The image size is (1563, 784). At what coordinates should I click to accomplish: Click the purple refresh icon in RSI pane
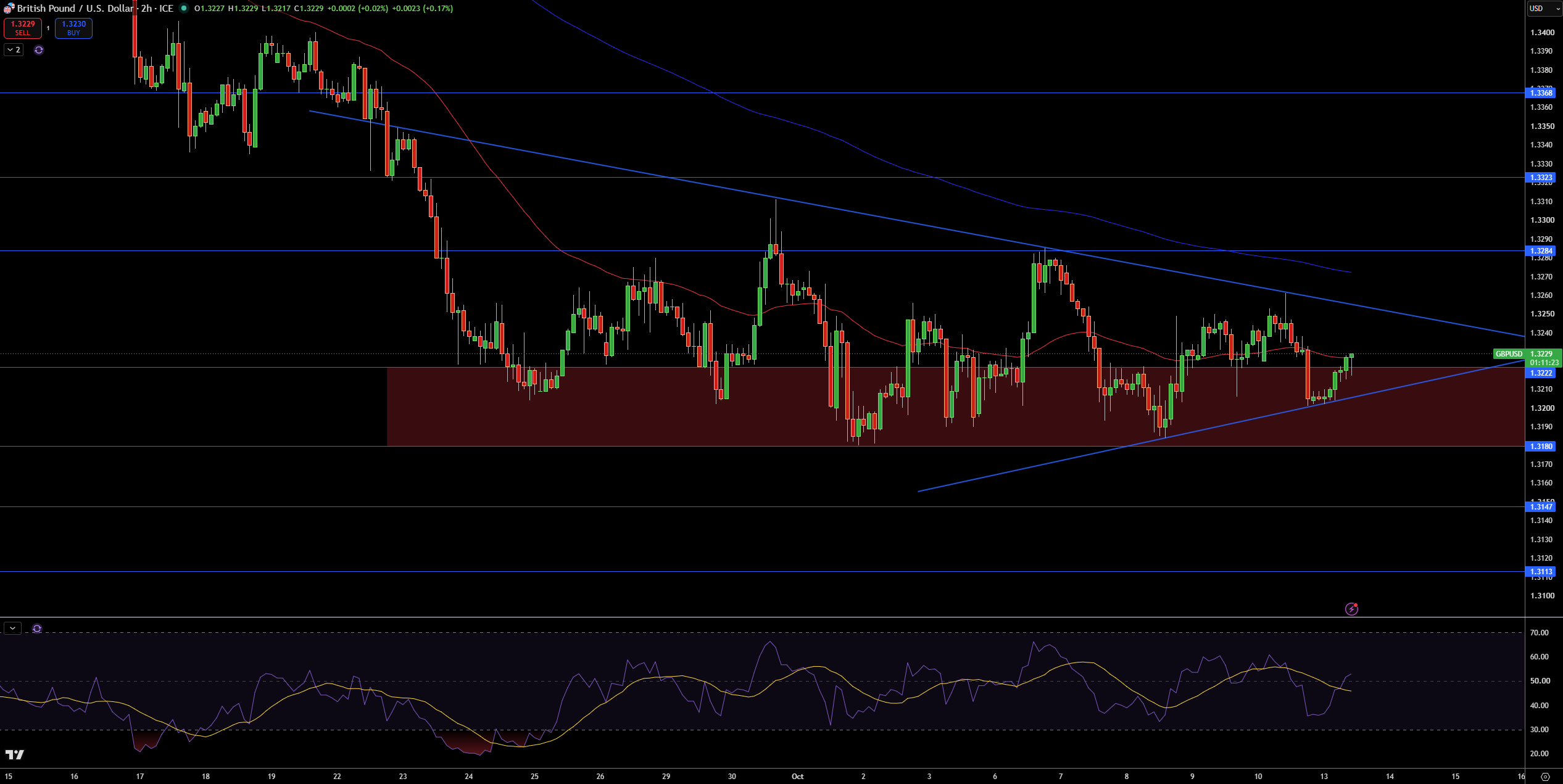click(37, 629)
